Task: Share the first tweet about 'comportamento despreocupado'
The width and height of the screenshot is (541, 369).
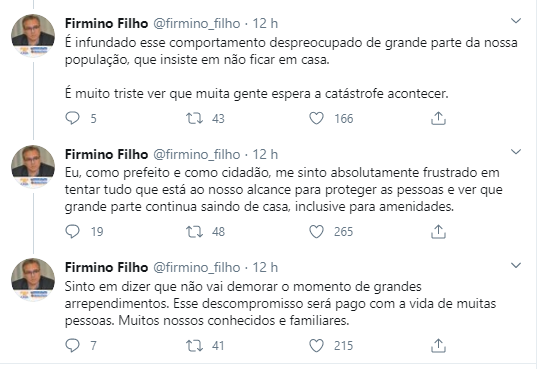Action: tap(438, 118)
